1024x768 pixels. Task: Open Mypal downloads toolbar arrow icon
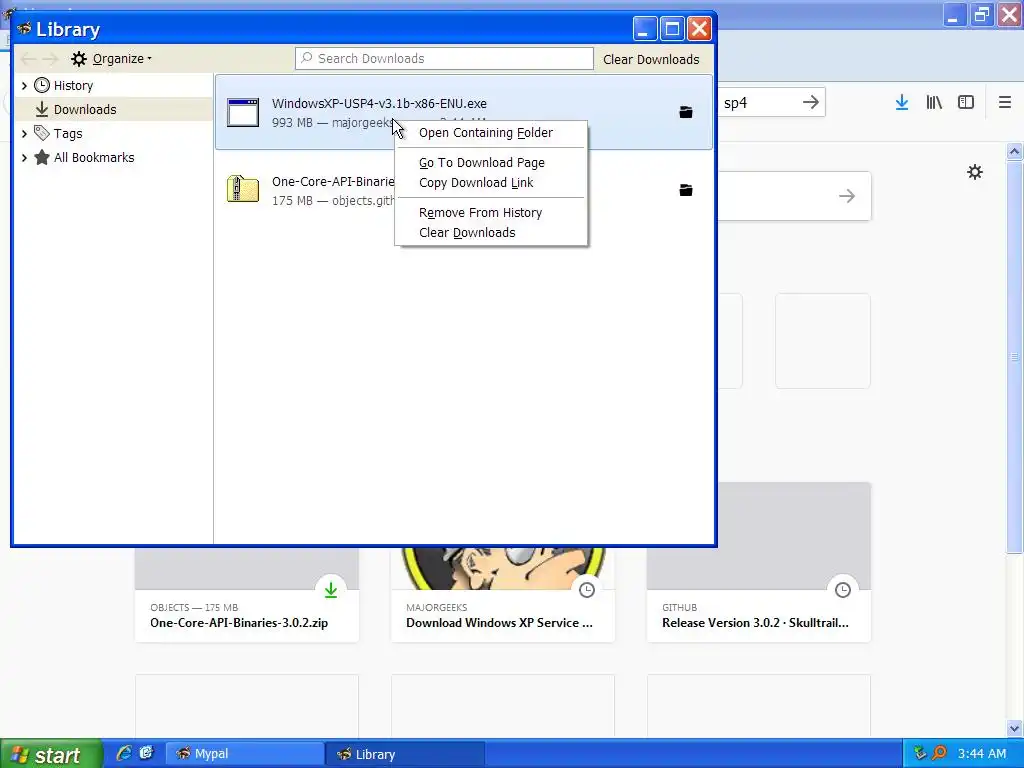[902, 103]
